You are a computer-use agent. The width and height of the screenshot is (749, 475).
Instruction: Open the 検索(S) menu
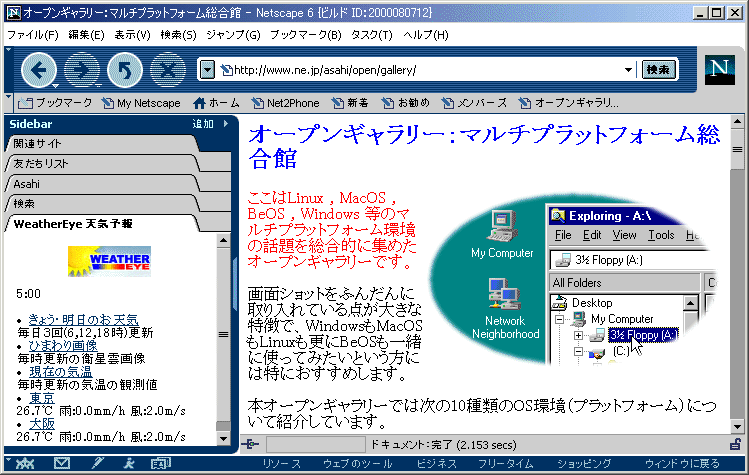(x=178, y=35)
